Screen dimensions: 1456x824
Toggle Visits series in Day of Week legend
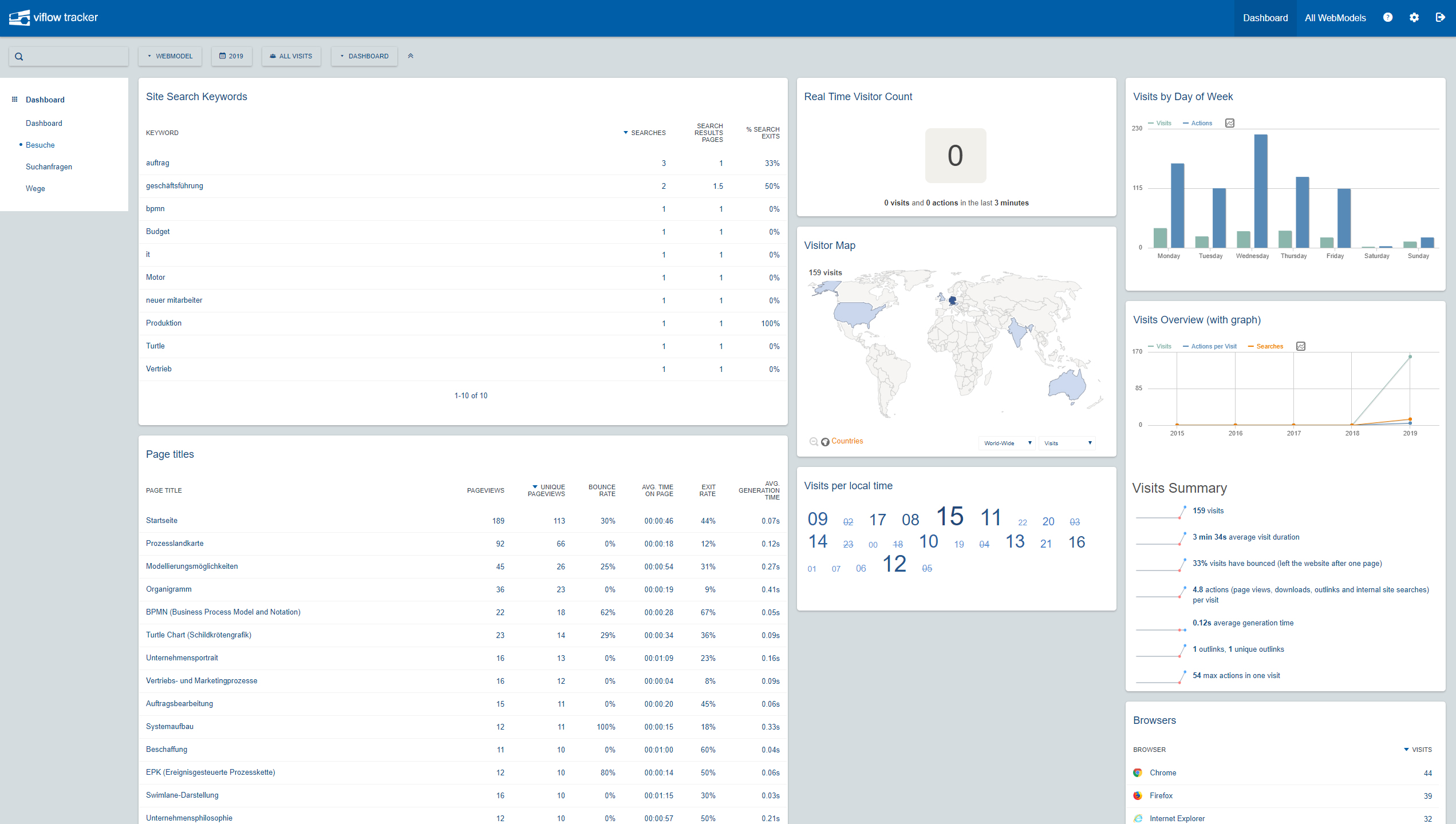1159,123
